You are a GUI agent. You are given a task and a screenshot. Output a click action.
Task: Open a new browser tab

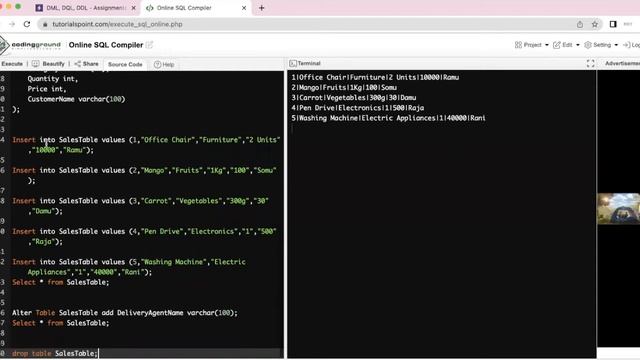point(262,8)
